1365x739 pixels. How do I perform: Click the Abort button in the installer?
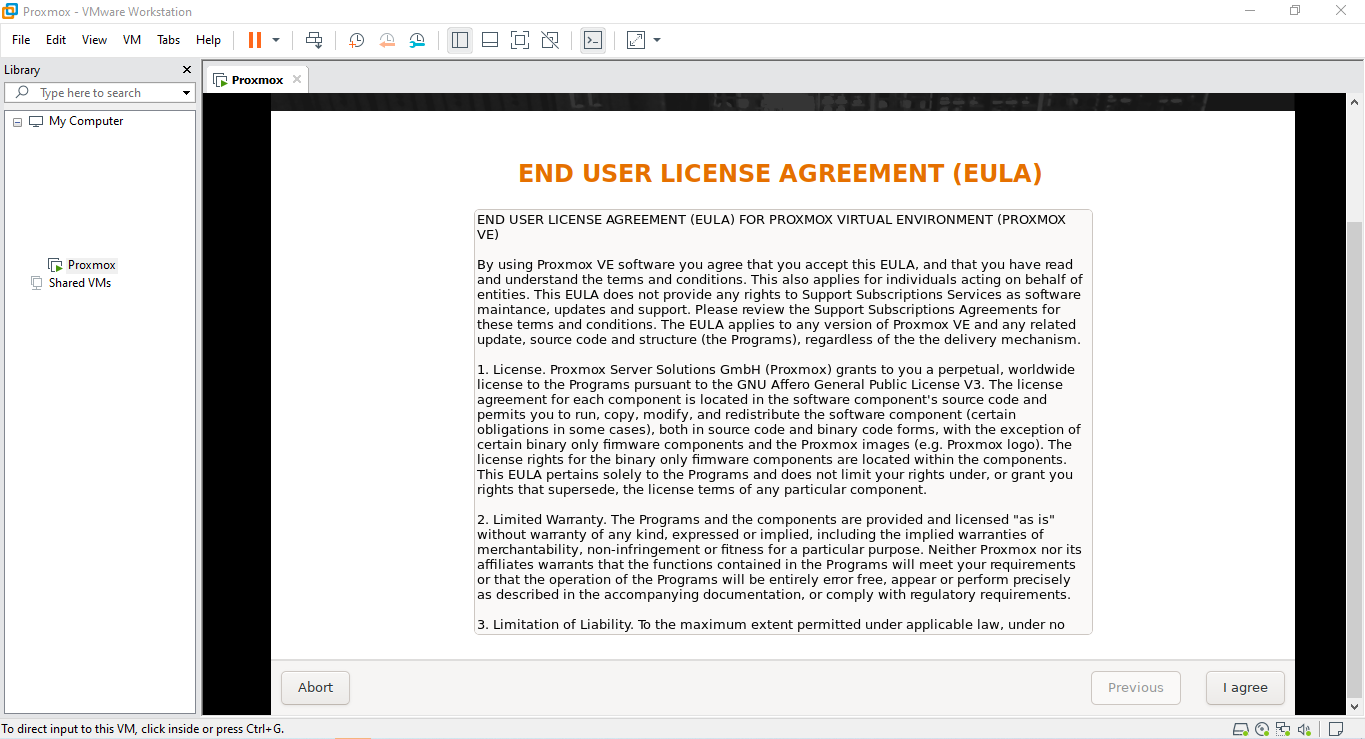(x=315, y=687)
